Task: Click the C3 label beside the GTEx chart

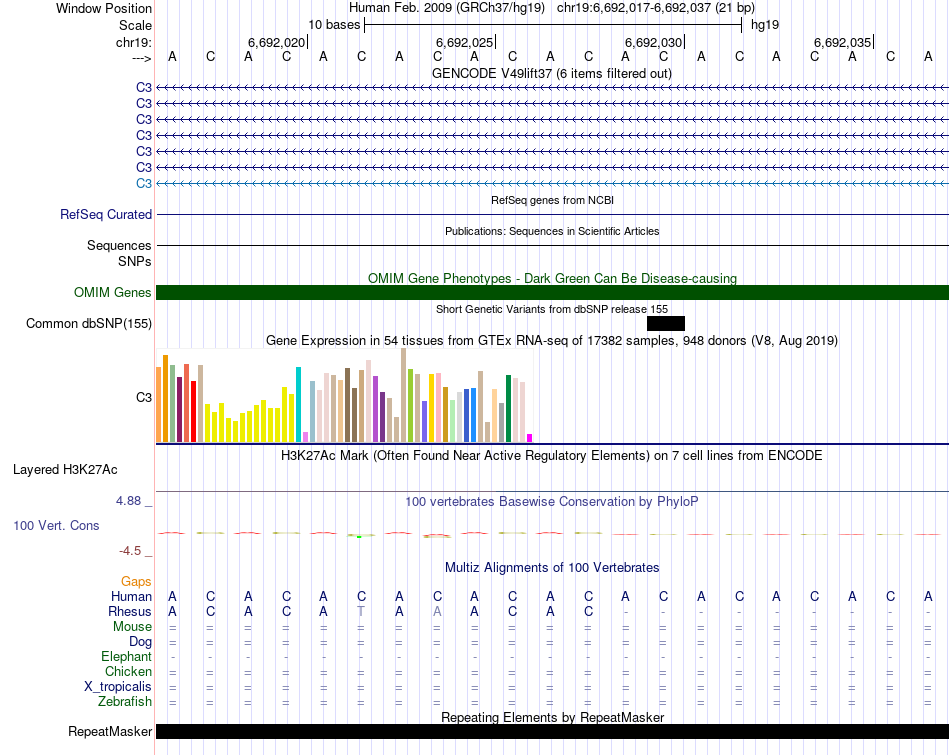Action: [x=144, y=397]
